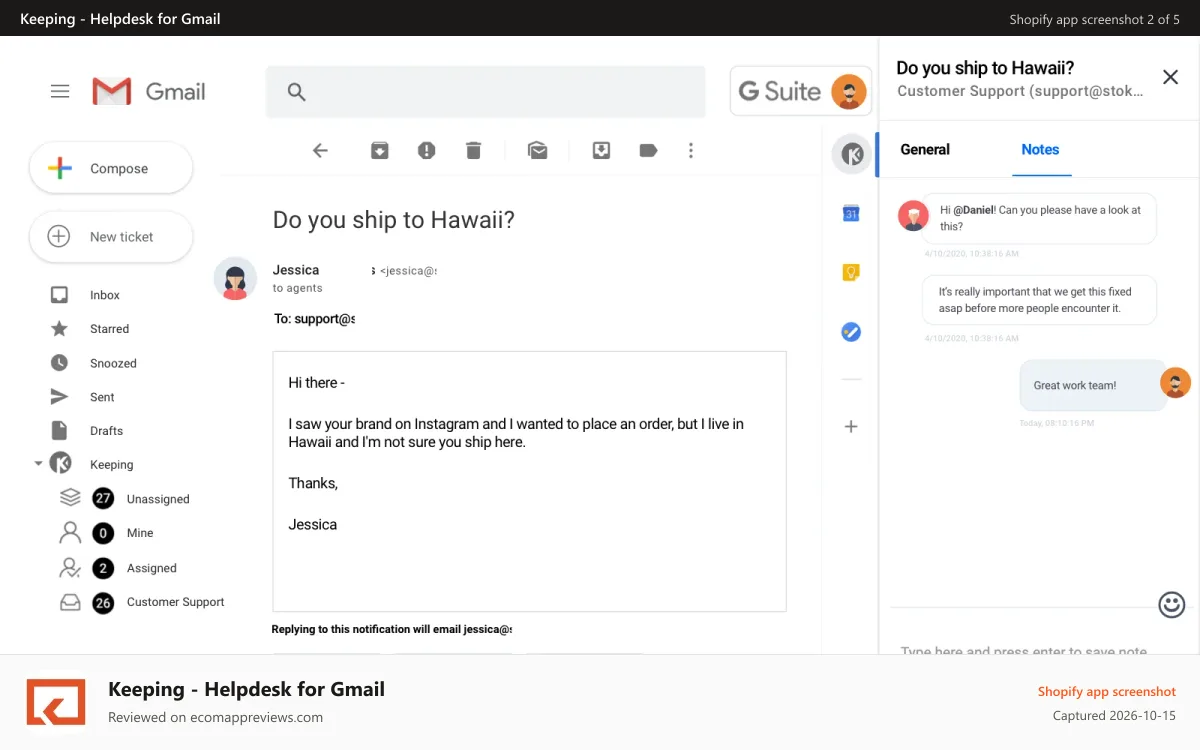Image resolution: width=1200 pixels, height=750 pixels.
Task: Go back with the arrow icon
Action: pos(320,150)
